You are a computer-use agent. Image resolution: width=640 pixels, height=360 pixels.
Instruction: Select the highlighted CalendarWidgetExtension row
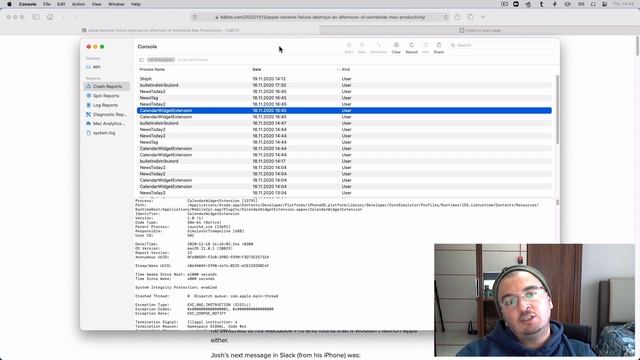344,110
